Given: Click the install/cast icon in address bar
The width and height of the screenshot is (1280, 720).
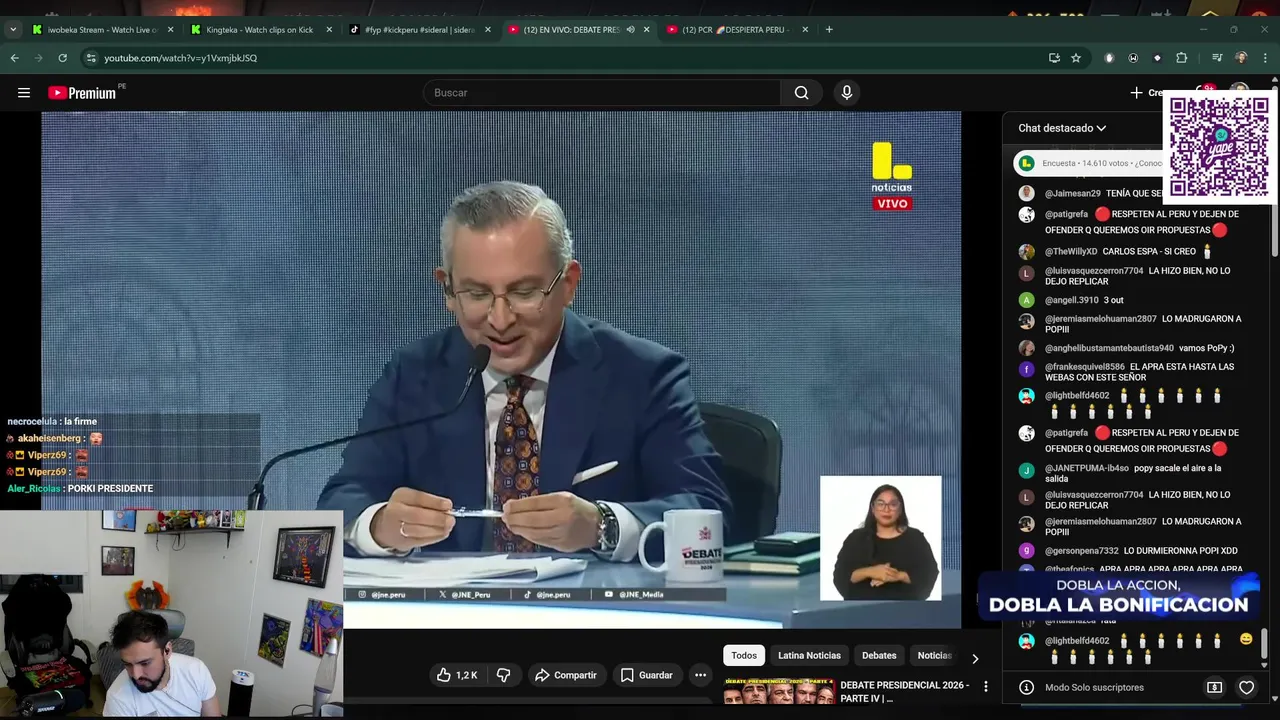Looking at the screenshot, I should coord(1054,58).
